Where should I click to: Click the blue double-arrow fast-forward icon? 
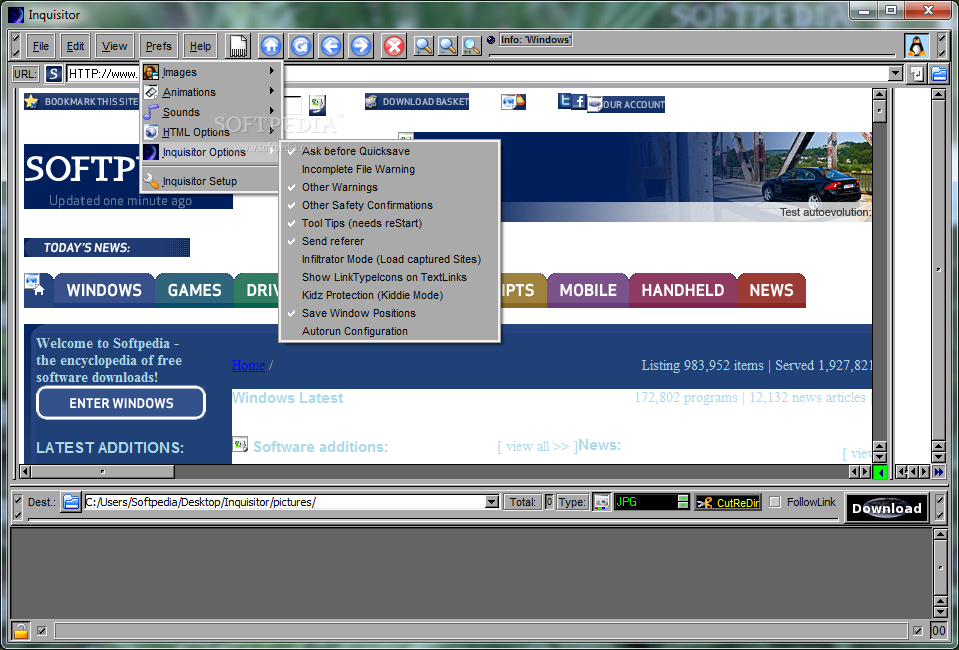(x=939, y=472)
